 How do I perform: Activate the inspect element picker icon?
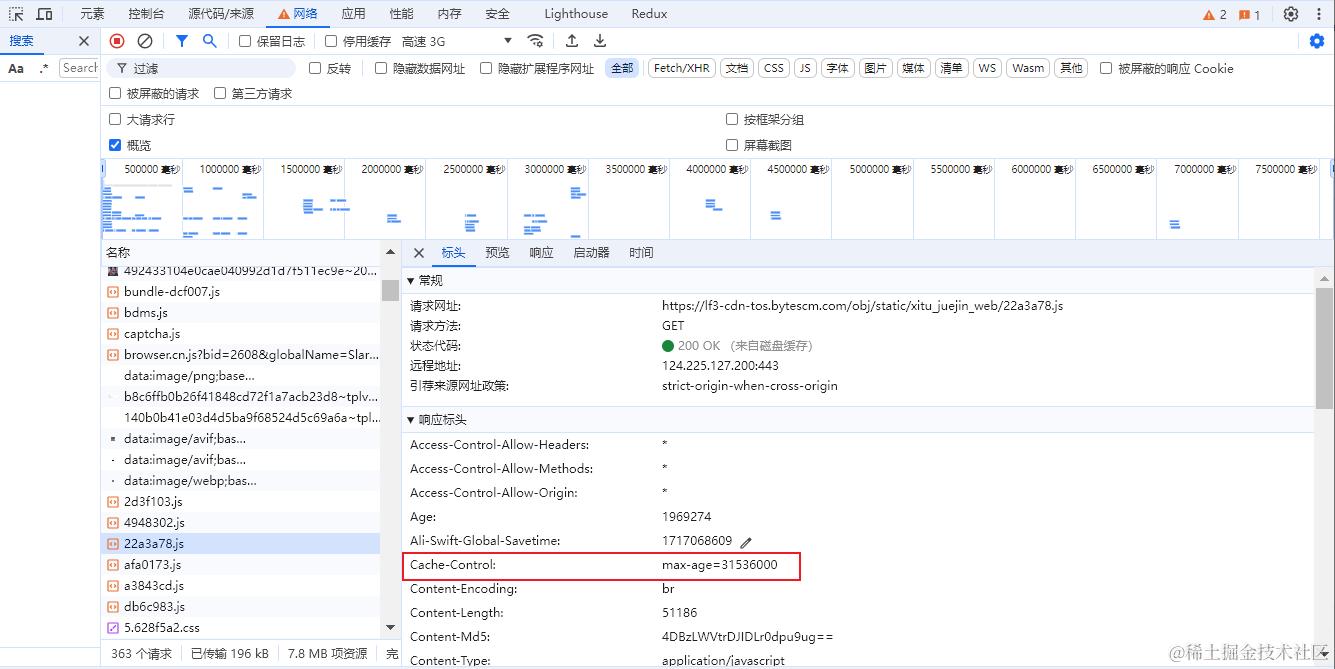(16, 14)
